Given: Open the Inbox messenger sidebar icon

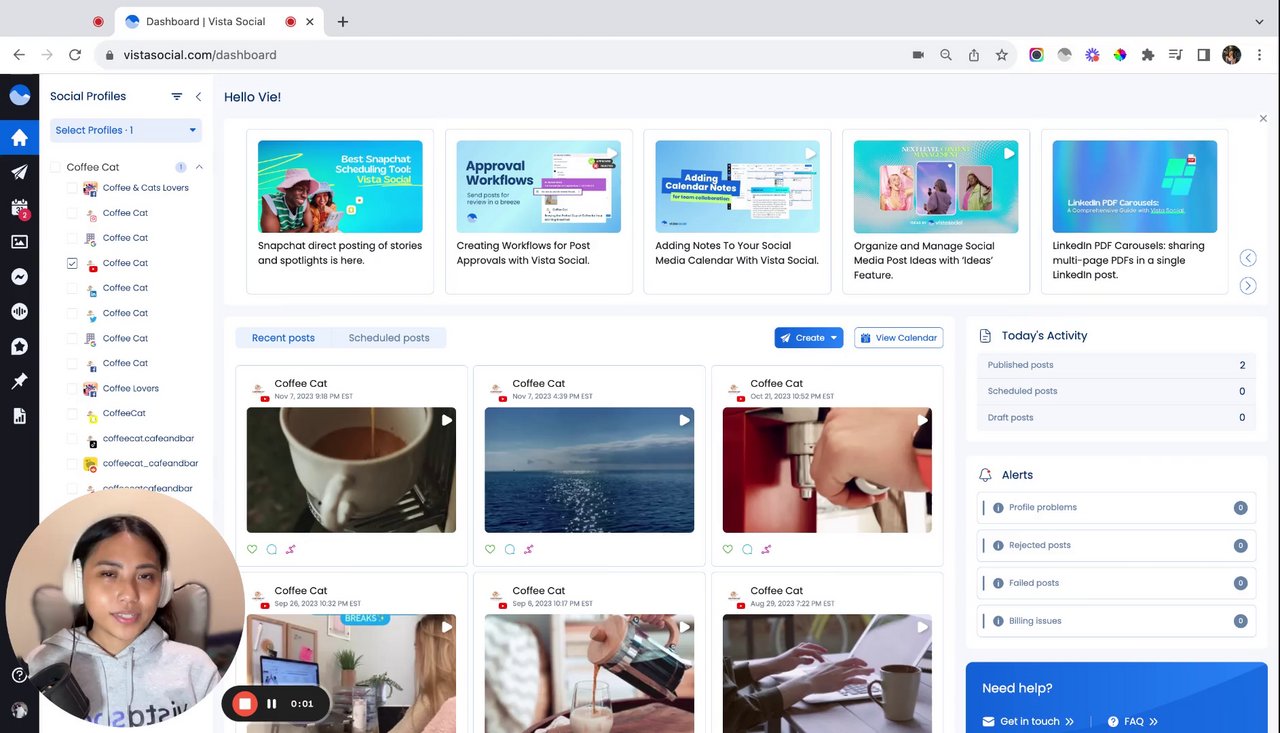Looking at the screenshot, I should (19, 277).
